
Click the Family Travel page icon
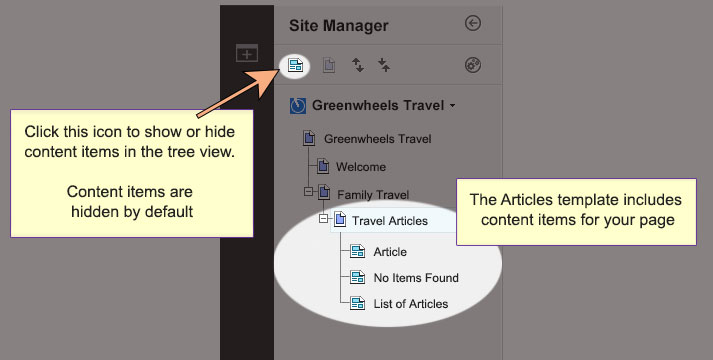[324, 192]
